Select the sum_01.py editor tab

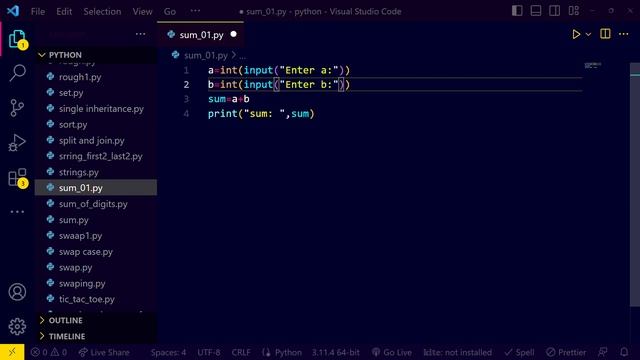tap(201, 35)
